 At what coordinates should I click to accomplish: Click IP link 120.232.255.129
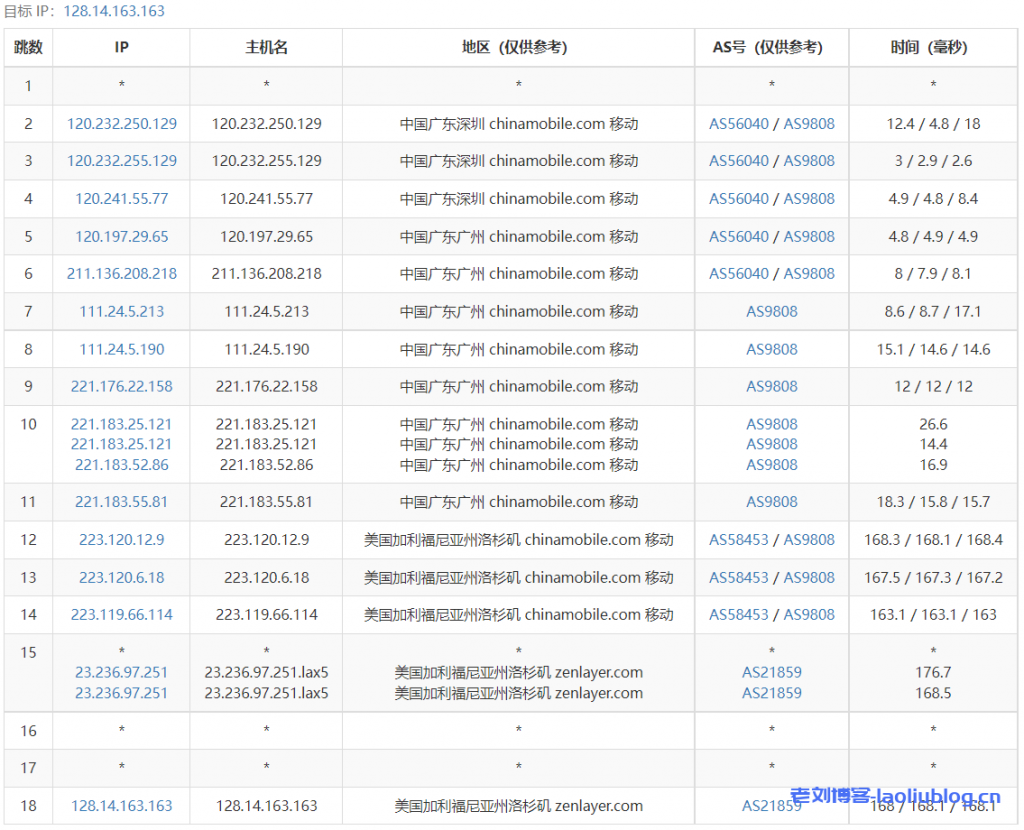[x=122, y=161]
